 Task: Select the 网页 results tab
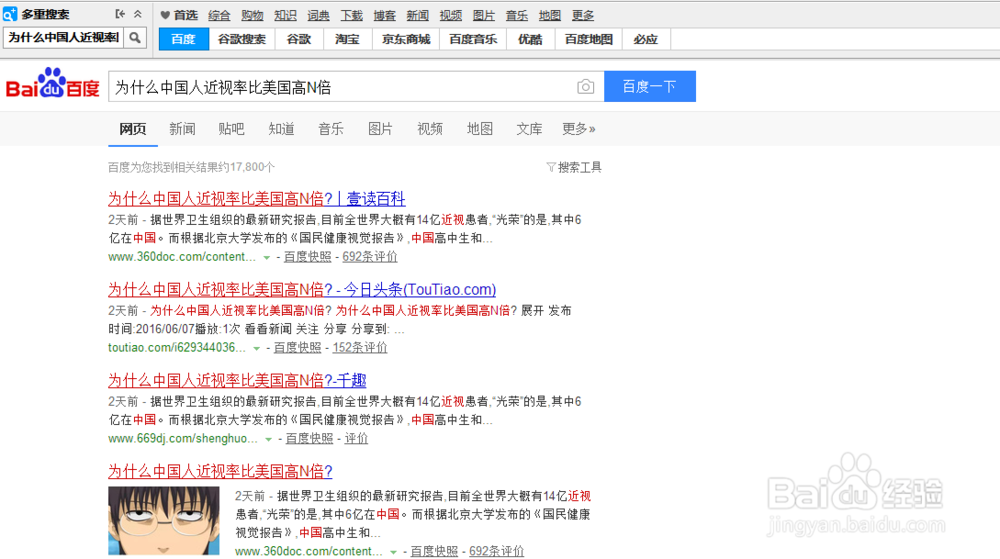coord(133,129)
